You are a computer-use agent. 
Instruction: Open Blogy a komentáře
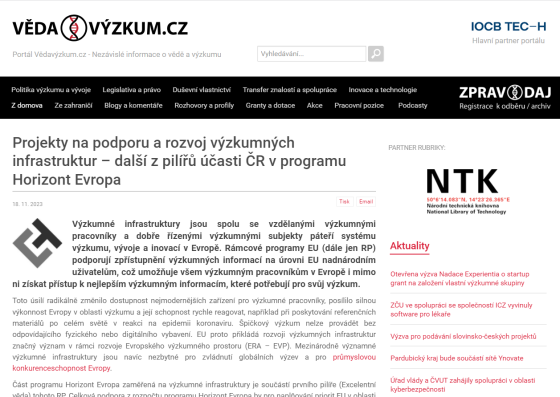tap(133, 105)
